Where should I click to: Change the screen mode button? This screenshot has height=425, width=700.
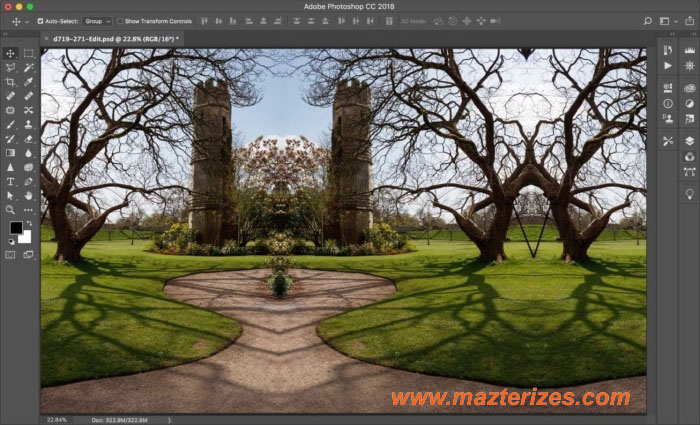pyautogui.click(x=29, y=254)
